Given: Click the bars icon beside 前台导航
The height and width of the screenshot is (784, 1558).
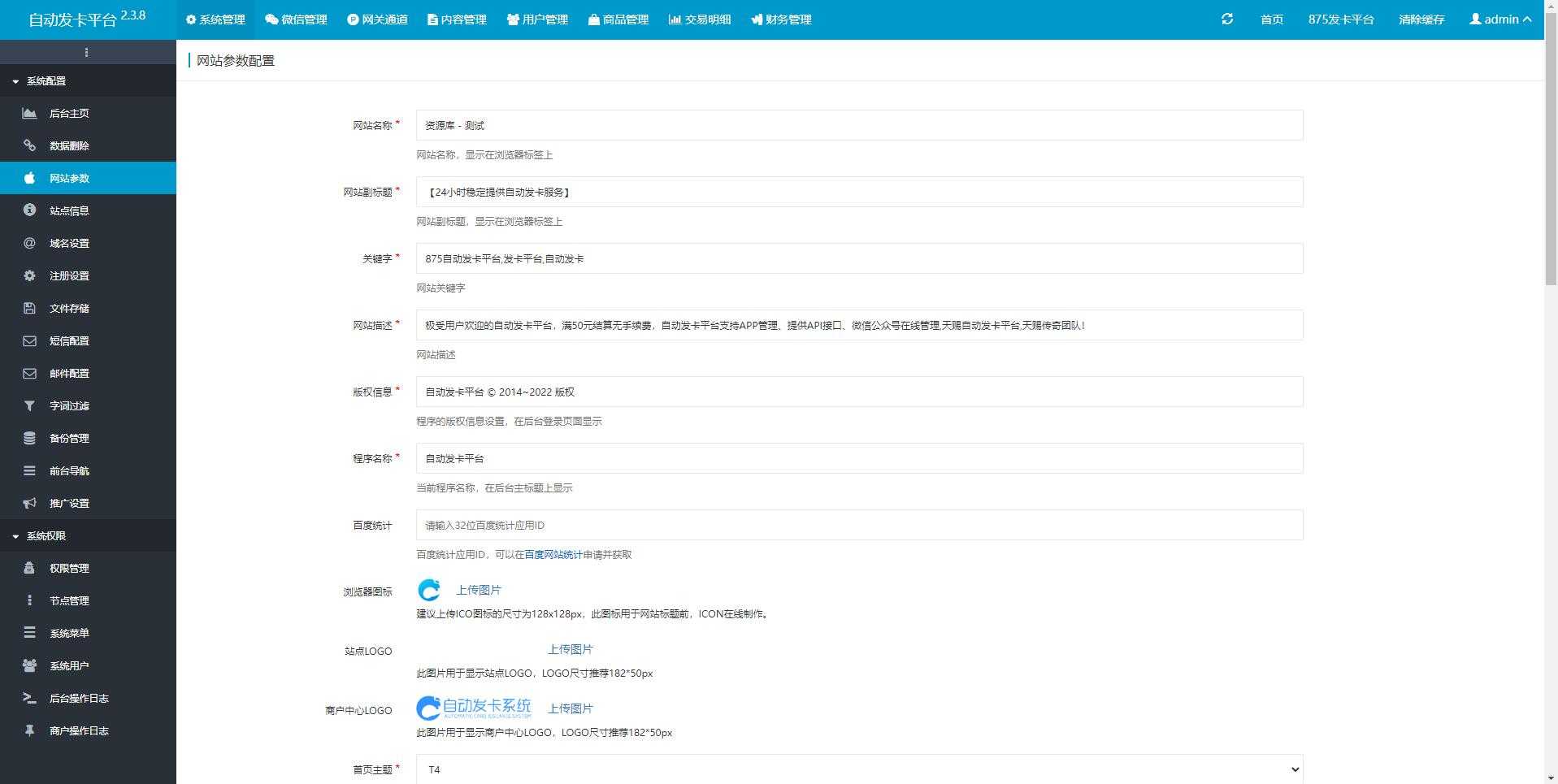Looking at the screenshot, I should click(x=29, y=470).
